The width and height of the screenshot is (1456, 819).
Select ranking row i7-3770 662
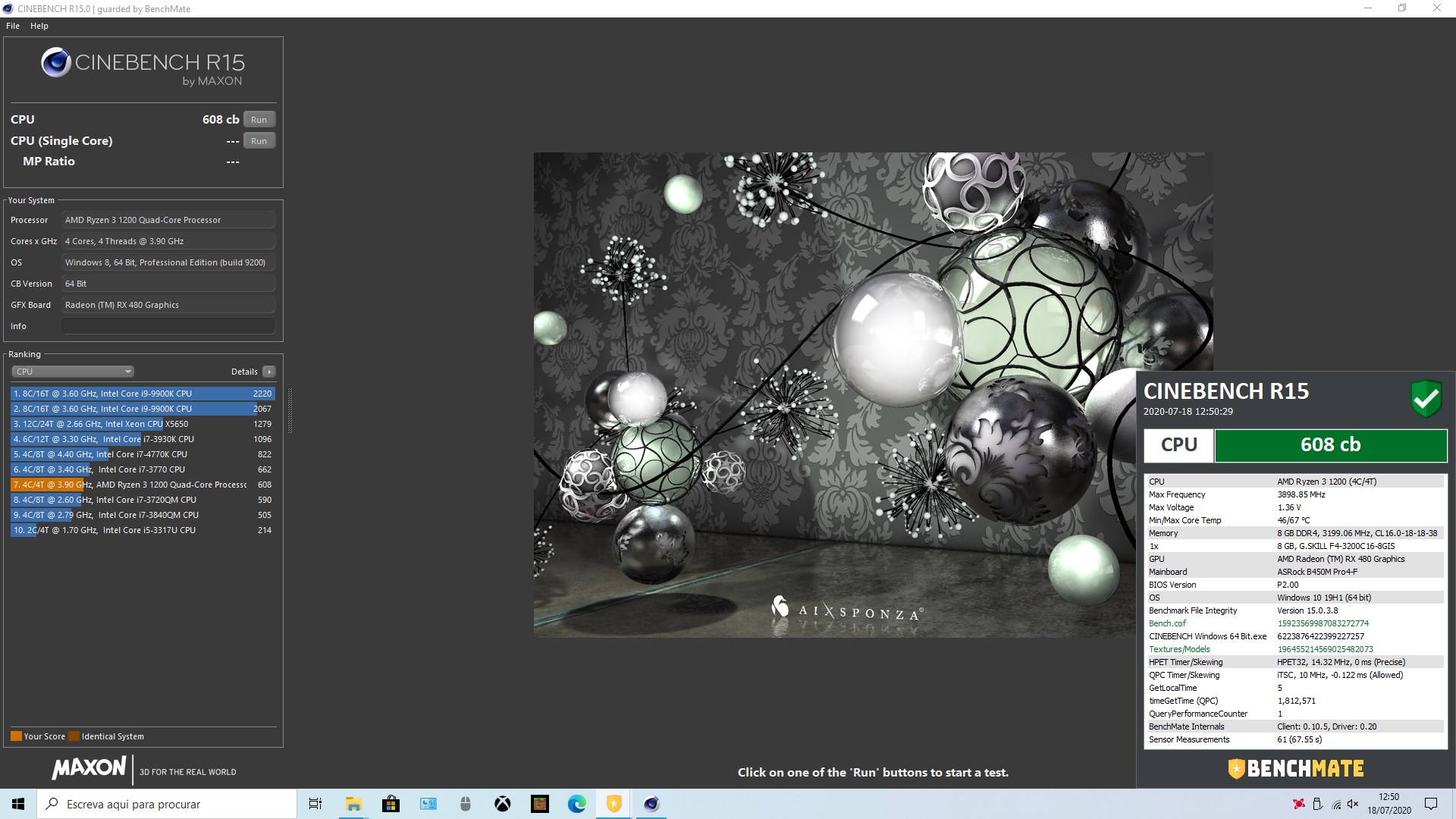click(143, 469)
